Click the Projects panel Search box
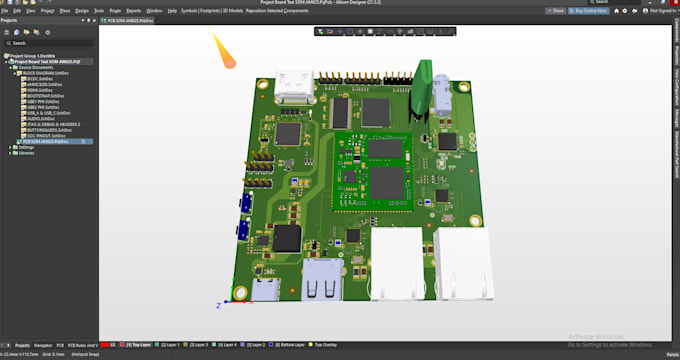 (49, 43)
